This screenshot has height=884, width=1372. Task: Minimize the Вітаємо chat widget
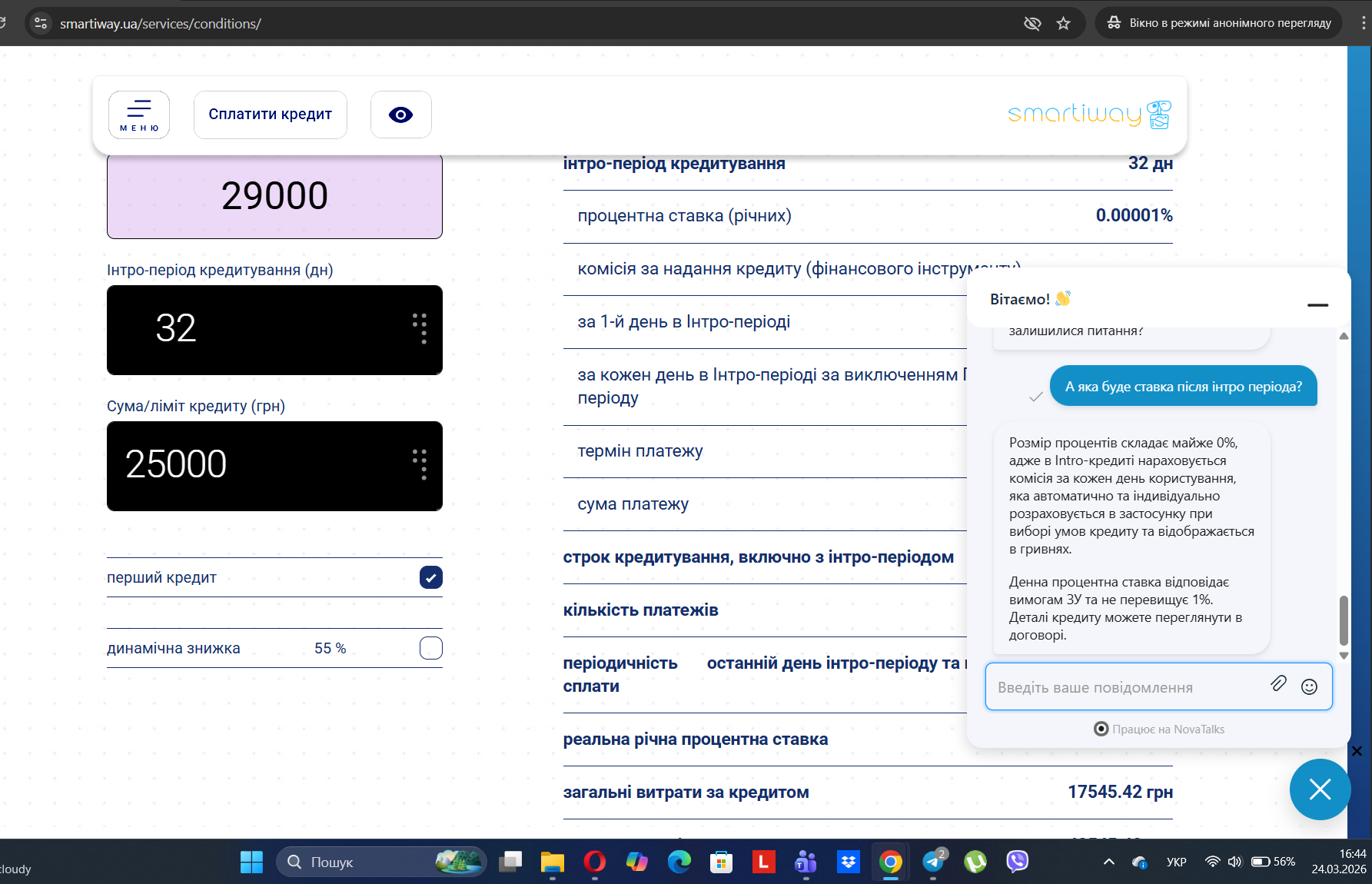click(x=1318, y=305)
